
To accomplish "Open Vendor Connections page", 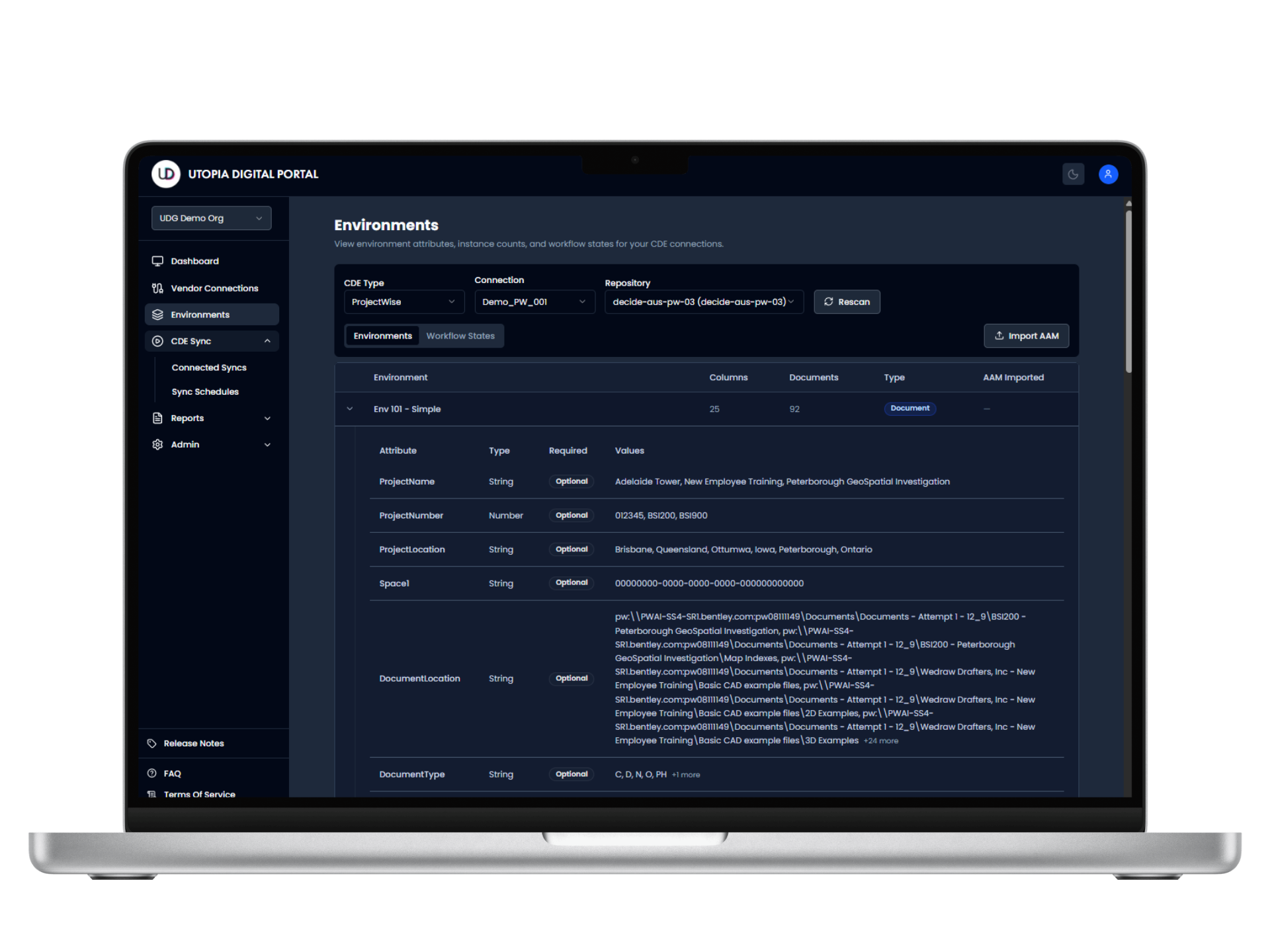I will pos(212,288).
